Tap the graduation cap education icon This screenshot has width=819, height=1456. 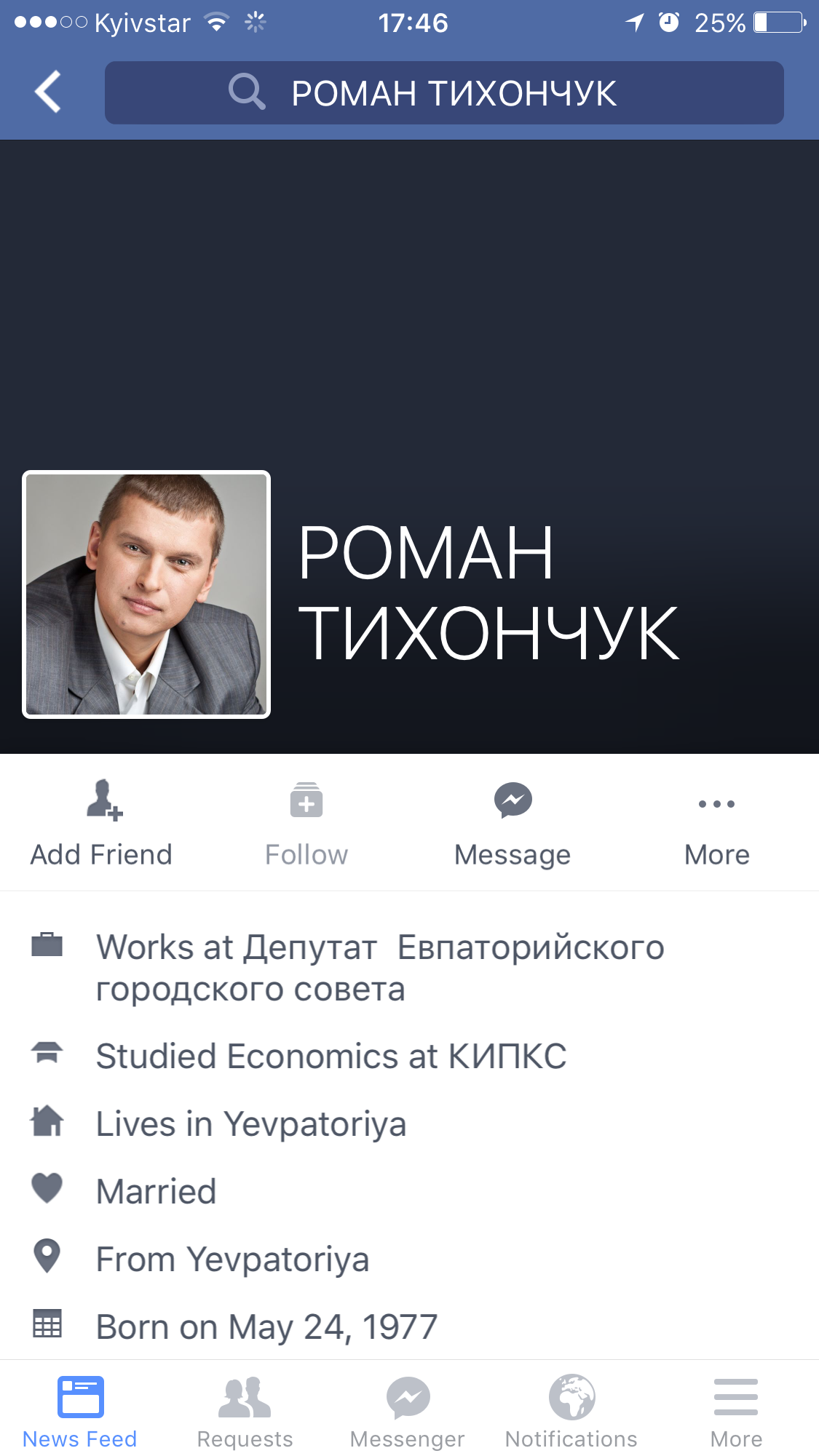point(47,1053)
